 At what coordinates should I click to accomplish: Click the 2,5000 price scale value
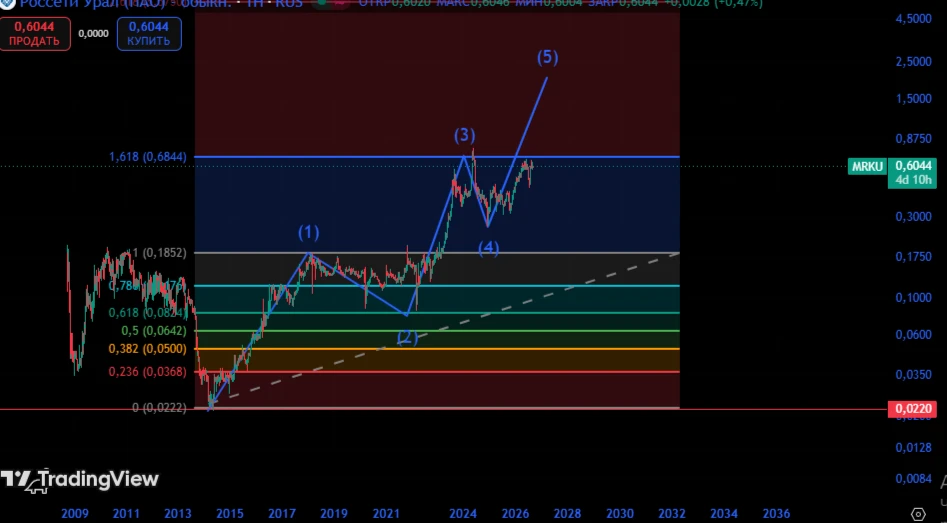(914, 62)
